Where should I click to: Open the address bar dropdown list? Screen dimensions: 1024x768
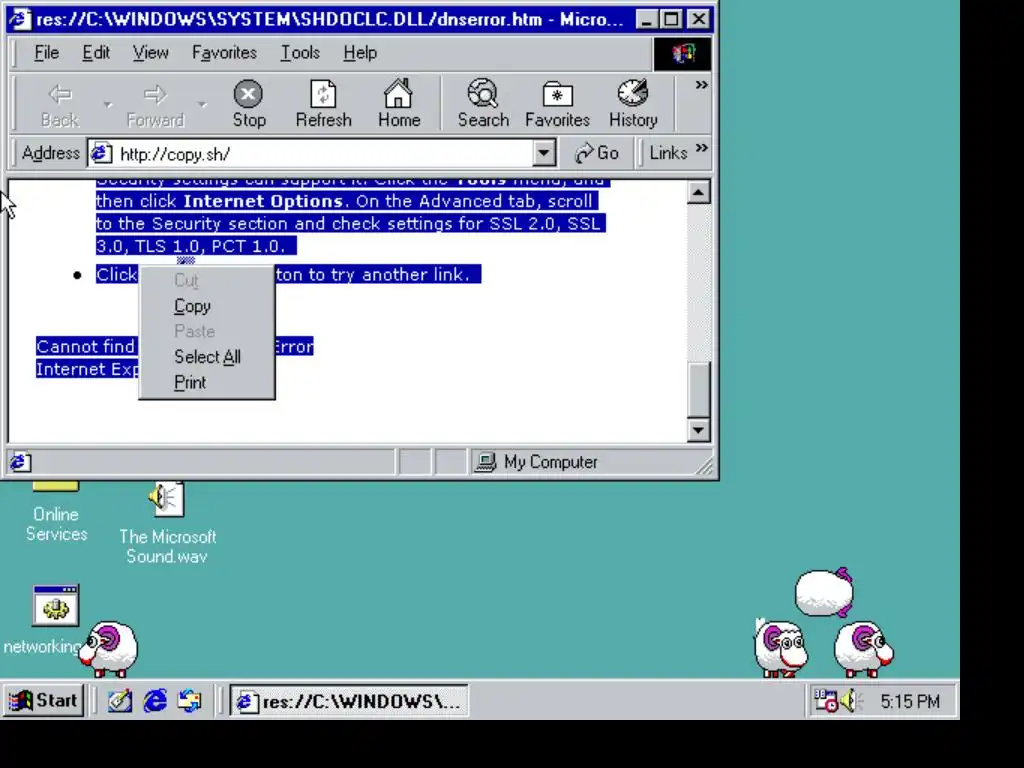pos(543,153)
